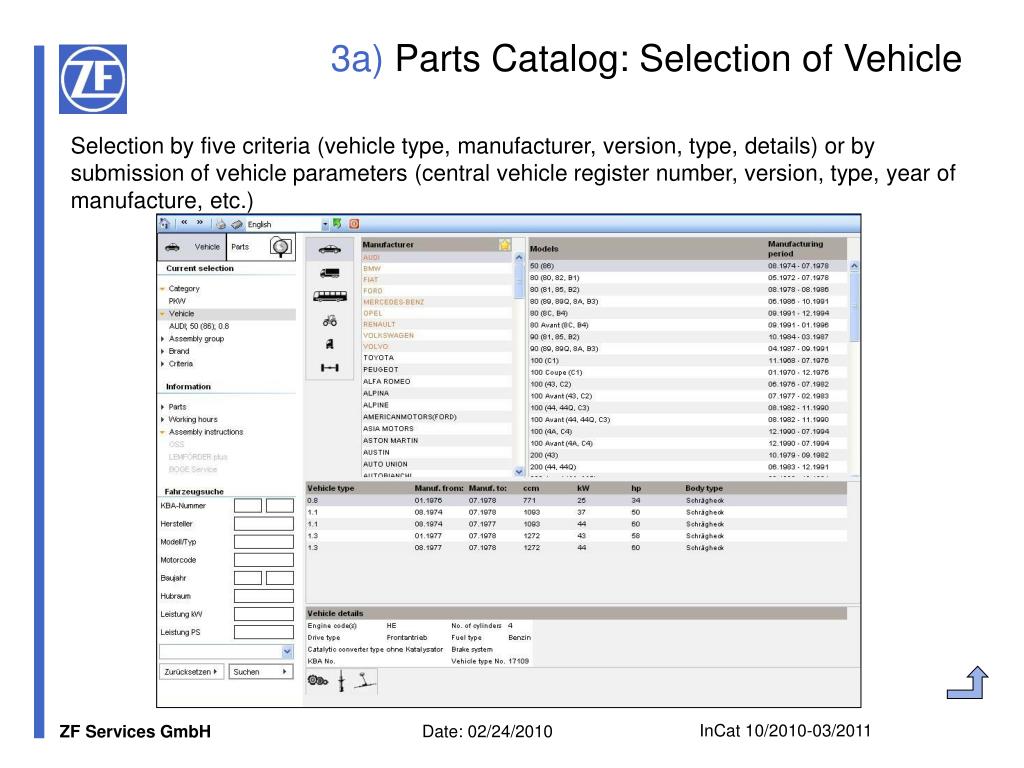Click the blue return arrow on slide

click(x=967, y=682)
